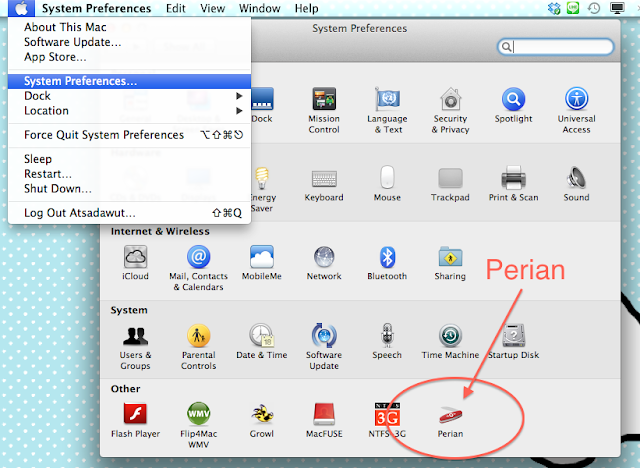Open Print & Scan preferences
Viewport: 640px width, 468px height.
point(513,177)
